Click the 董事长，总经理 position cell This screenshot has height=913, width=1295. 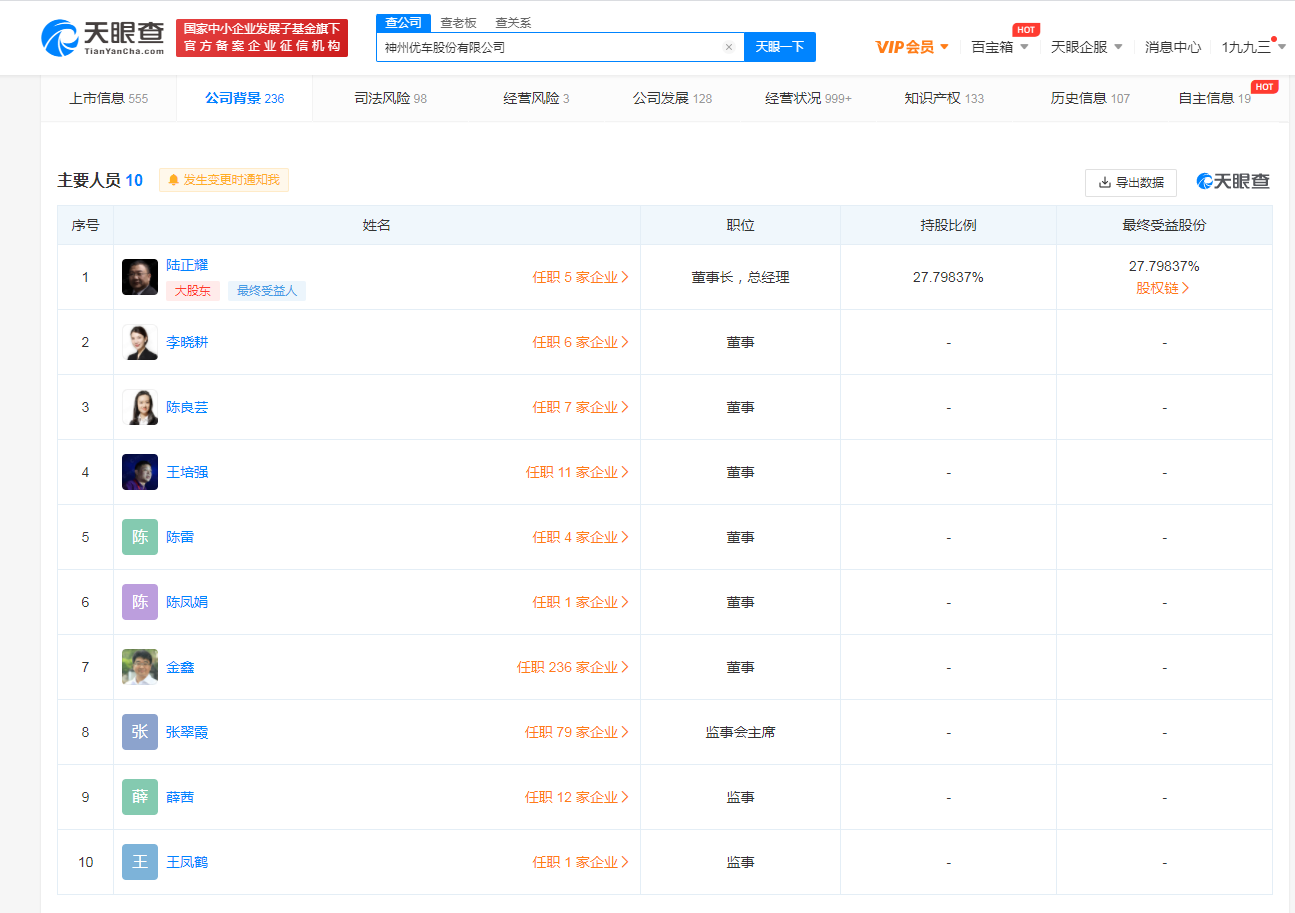(740, 277)
